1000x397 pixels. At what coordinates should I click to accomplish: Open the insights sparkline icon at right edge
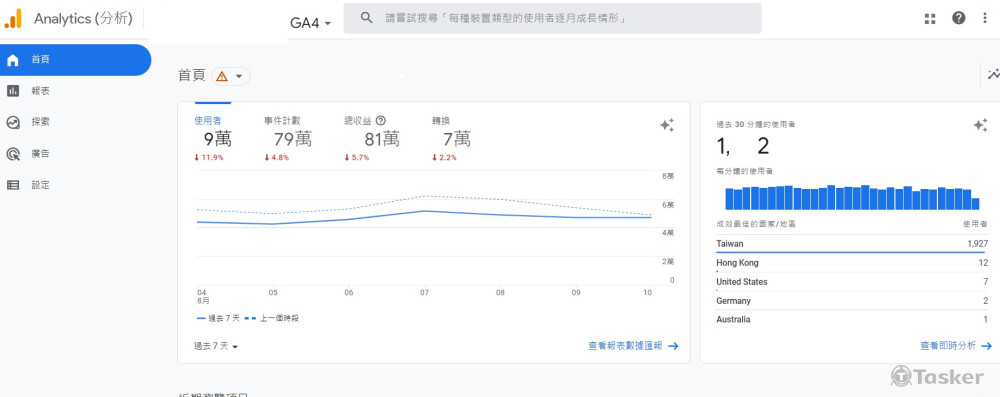994,75
